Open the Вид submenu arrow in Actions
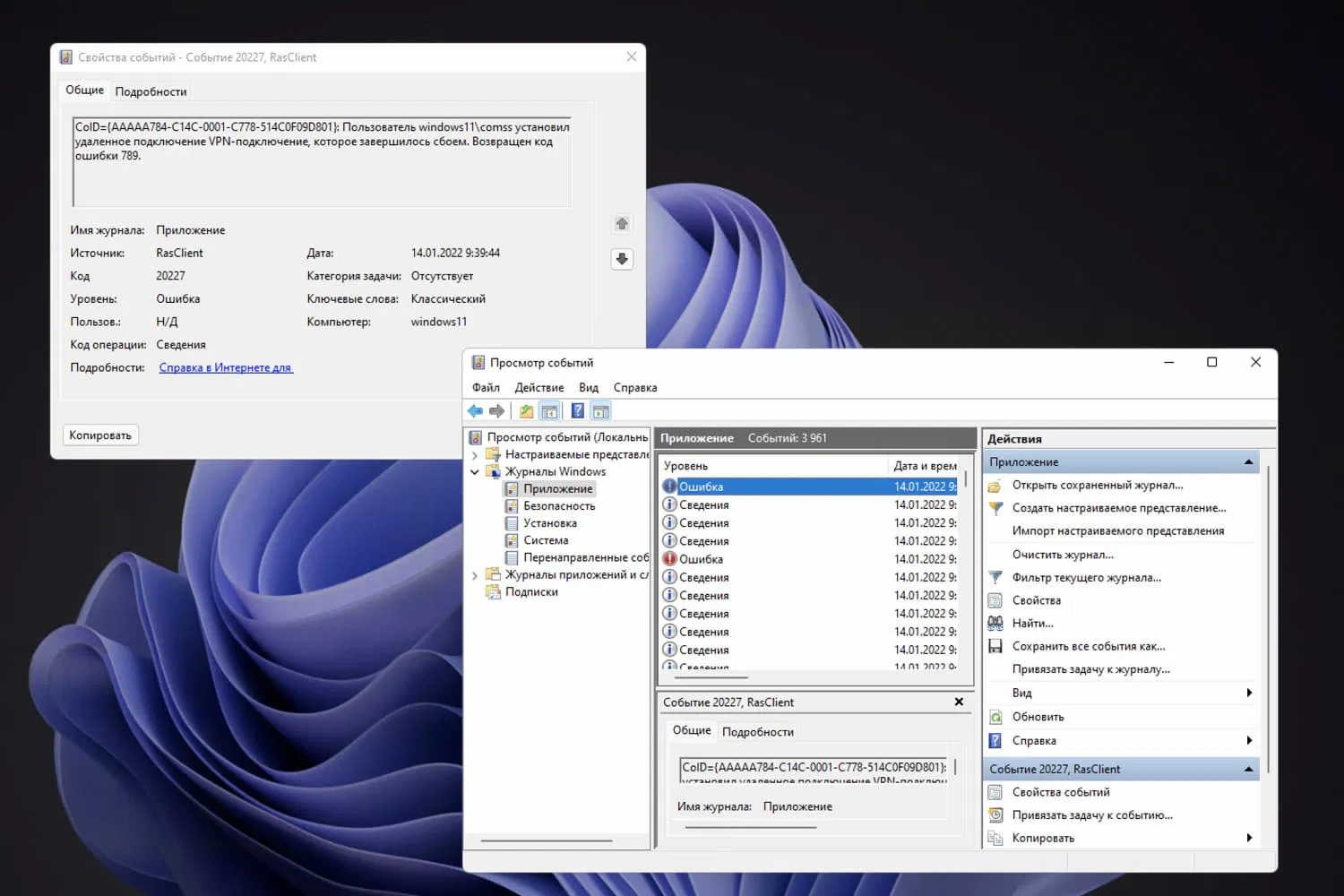Viewport: 1344px width, 896px height. click(x=1249, y=693)
